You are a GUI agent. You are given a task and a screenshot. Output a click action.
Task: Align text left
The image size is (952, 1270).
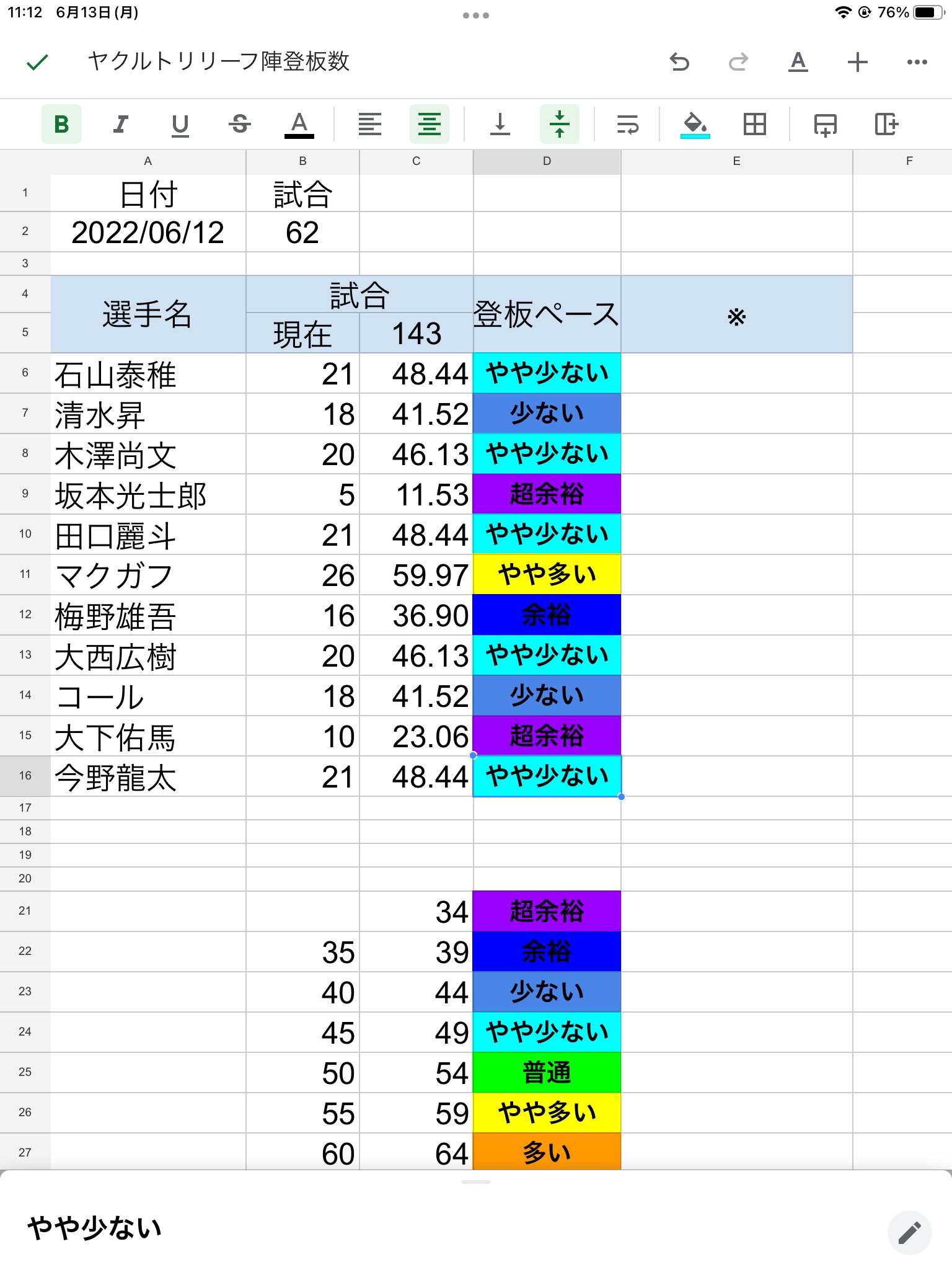tap(370, 124)
